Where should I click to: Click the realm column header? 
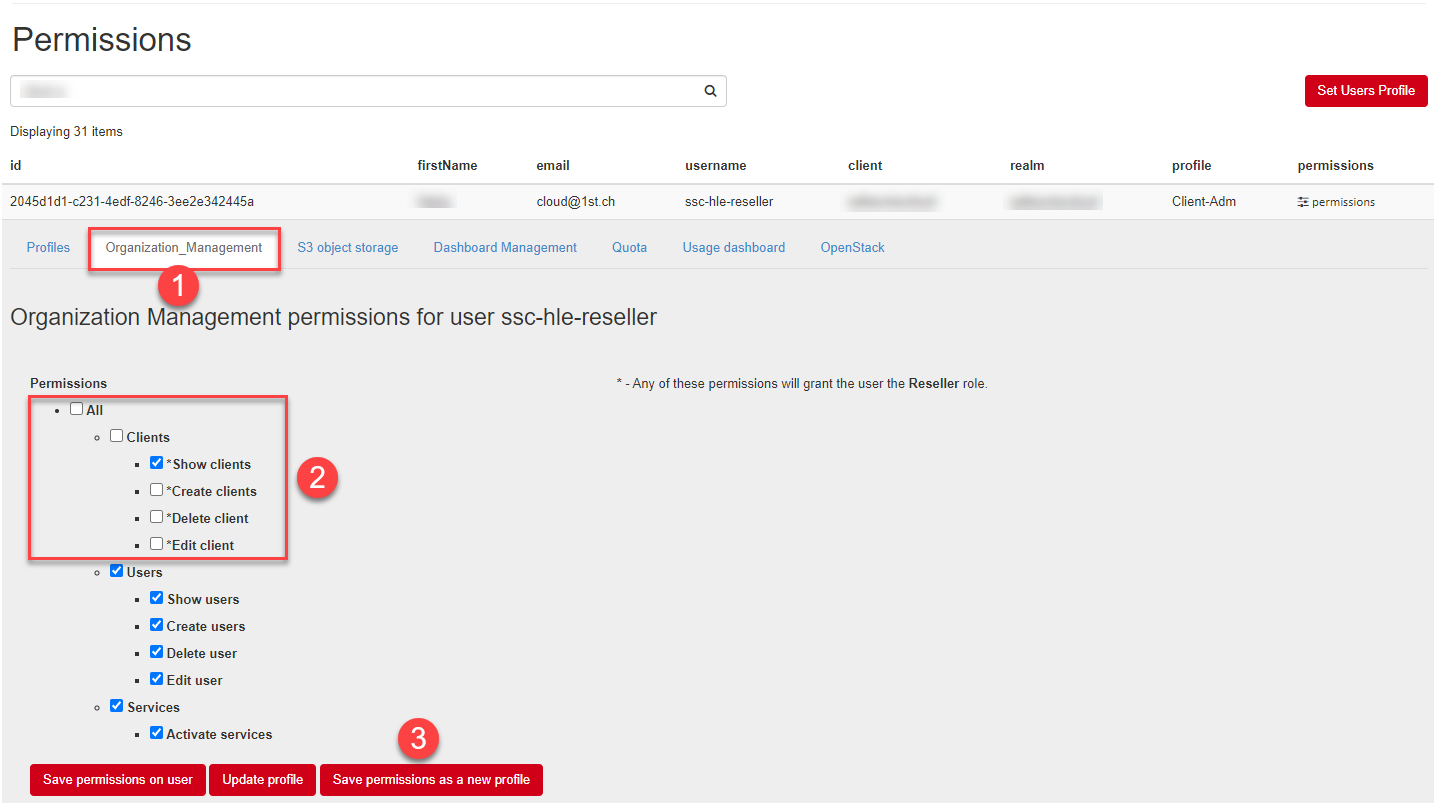tap(1027, 166)
